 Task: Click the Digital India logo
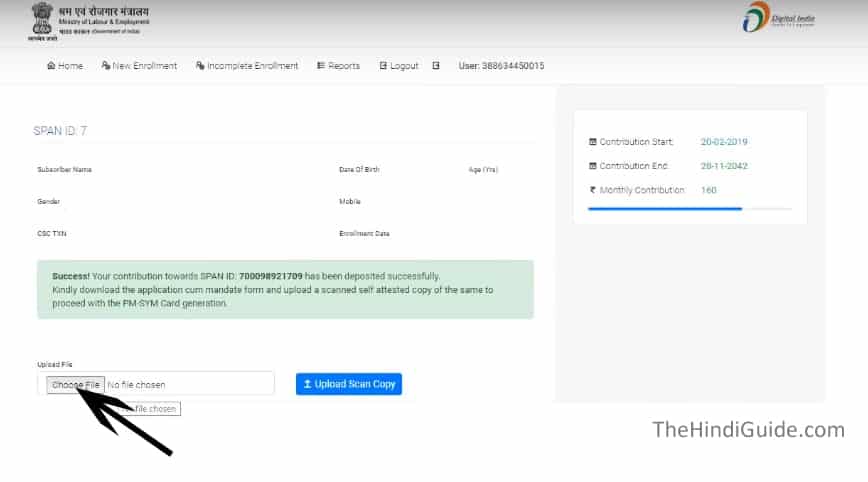(x=757, y=17)
